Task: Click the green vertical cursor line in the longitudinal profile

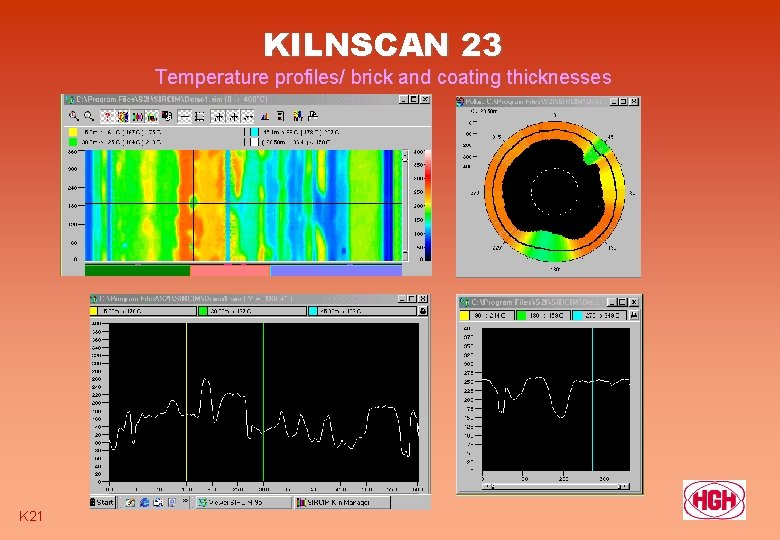Action: 263,402
